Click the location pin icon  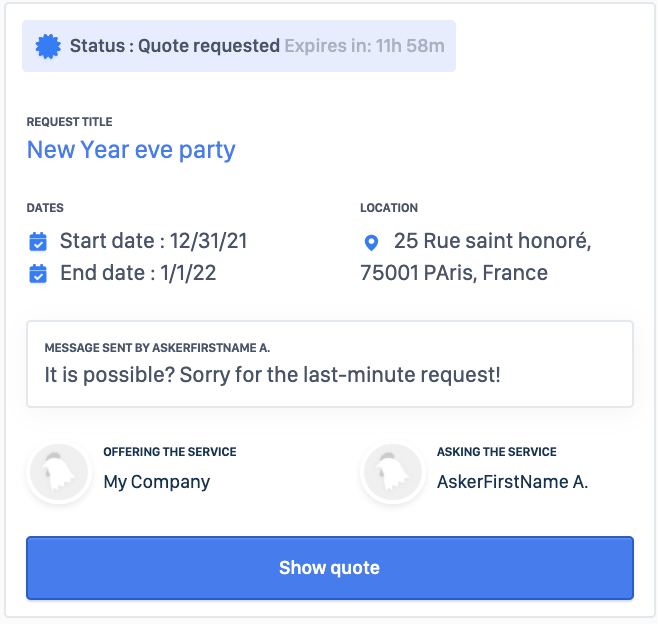[x=371, y=242]
